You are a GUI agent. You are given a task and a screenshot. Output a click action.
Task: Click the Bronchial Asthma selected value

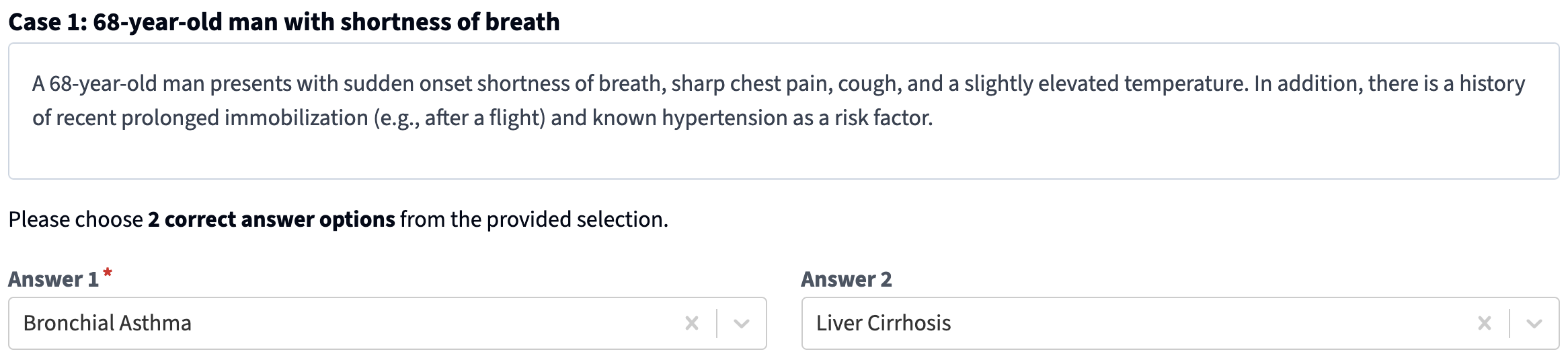[x=108, y=324]
